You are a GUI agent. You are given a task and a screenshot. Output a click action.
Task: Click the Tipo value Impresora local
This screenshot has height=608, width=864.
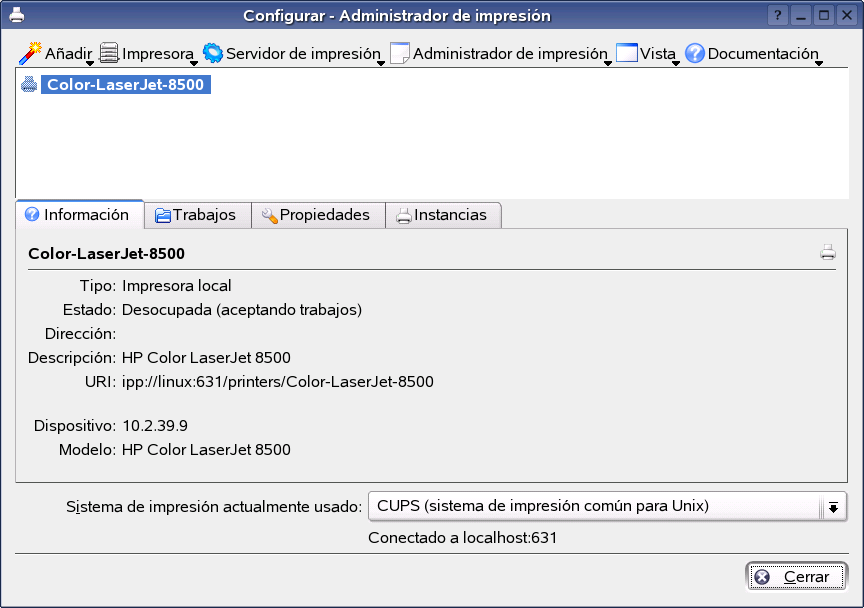176,286
